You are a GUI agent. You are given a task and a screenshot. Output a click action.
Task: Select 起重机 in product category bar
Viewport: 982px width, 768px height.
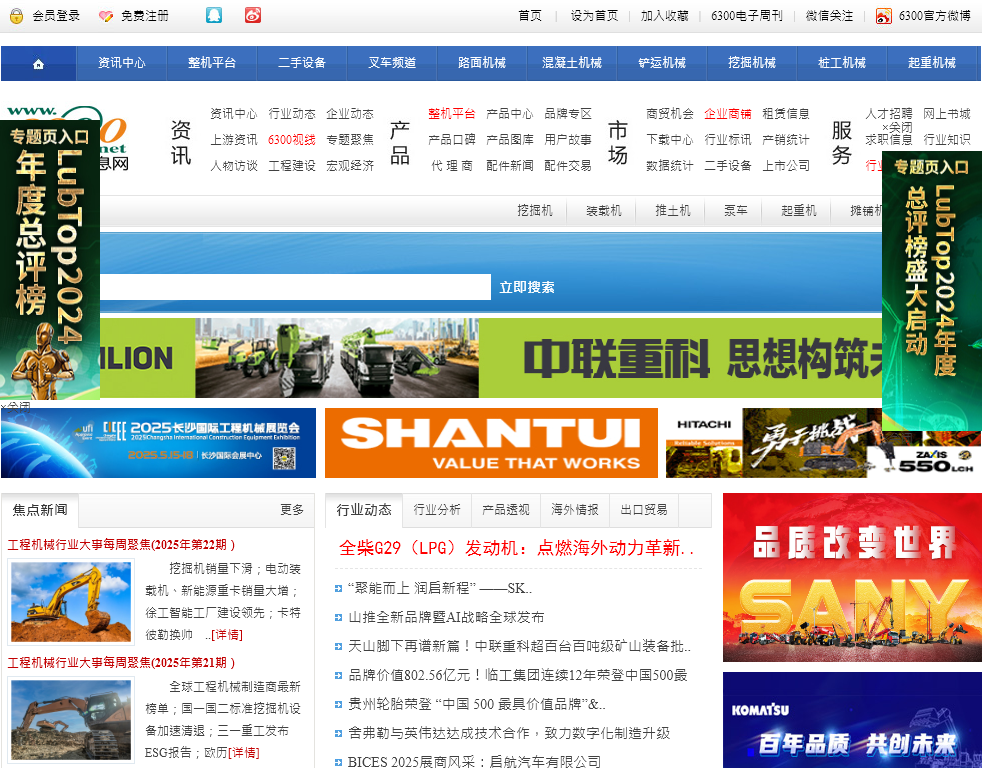(799, 211)
